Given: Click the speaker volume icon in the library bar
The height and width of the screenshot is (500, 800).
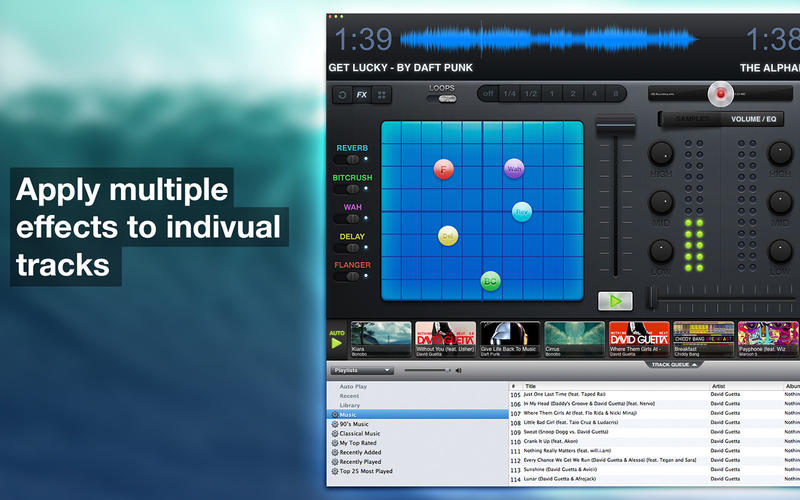Looking at the screenshot, I should coord(458,370).
